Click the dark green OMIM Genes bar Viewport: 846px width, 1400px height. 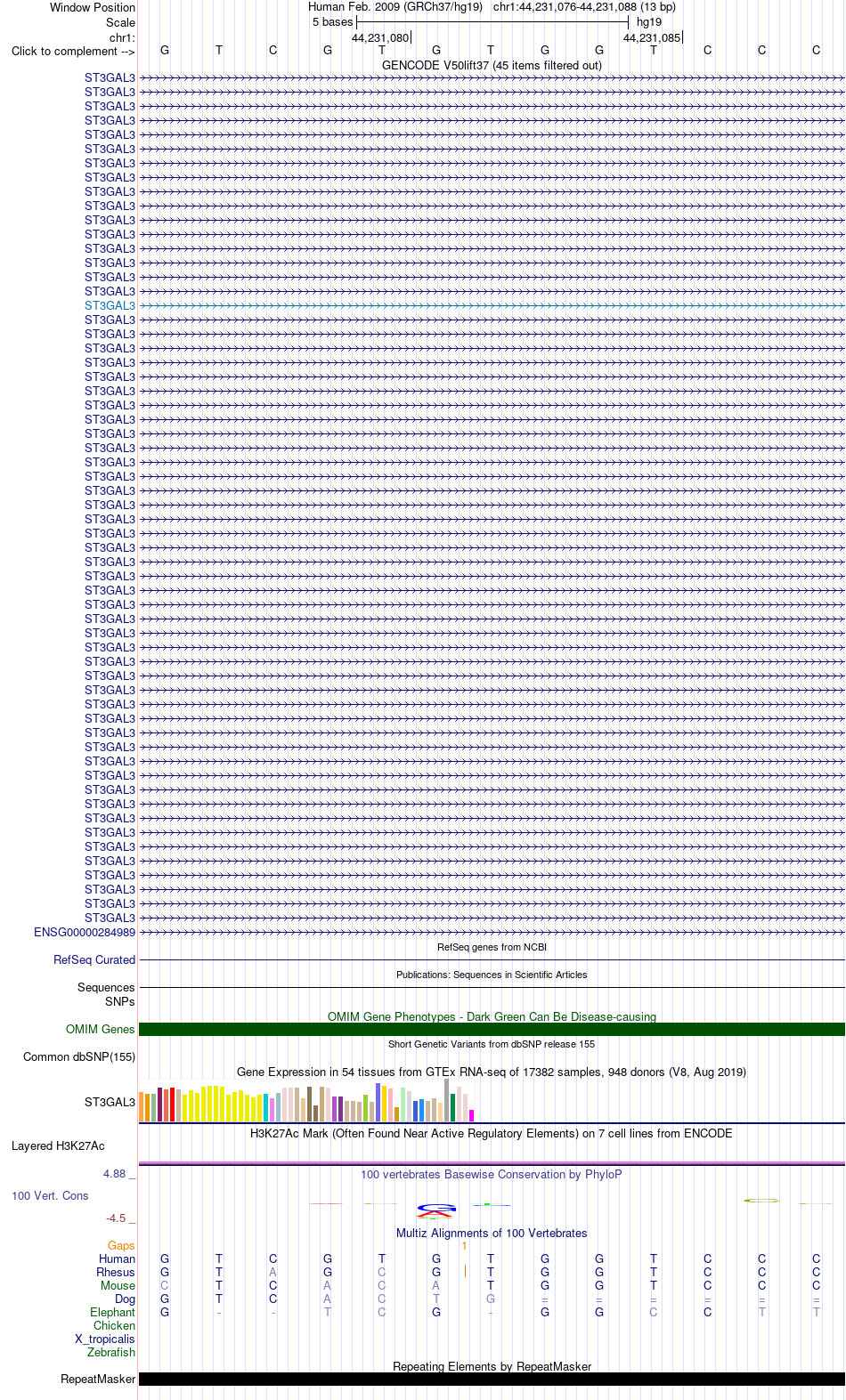(492, 1029)
